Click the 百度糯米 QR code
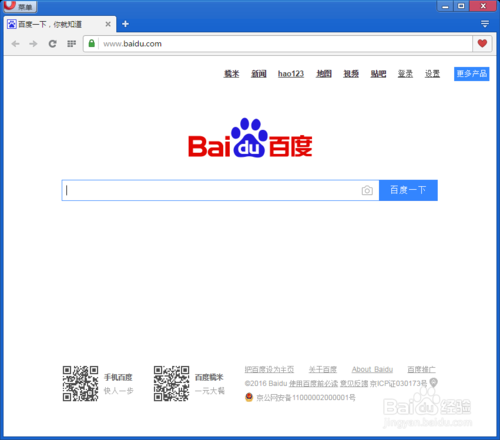The height and width of the screenshot is (440, 500). 171,383
